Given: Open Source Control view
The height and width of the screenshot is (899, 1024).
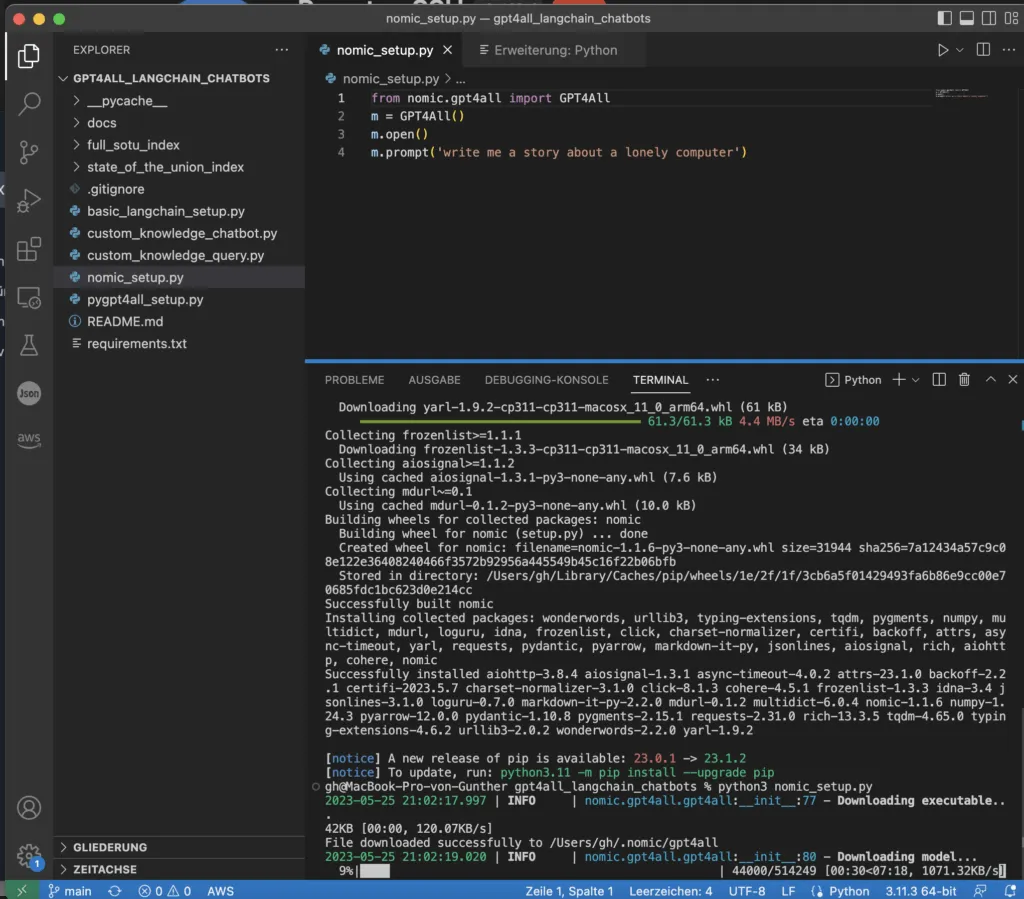Looking at the screenshot, I should (28, 152).
